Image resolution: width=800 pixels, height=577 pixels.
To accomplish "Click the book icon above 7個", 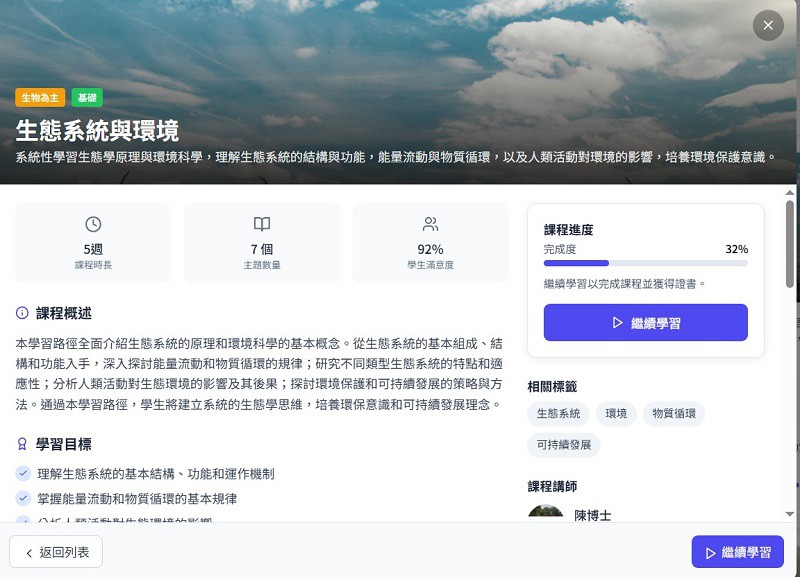I will (x=261, y=224).
